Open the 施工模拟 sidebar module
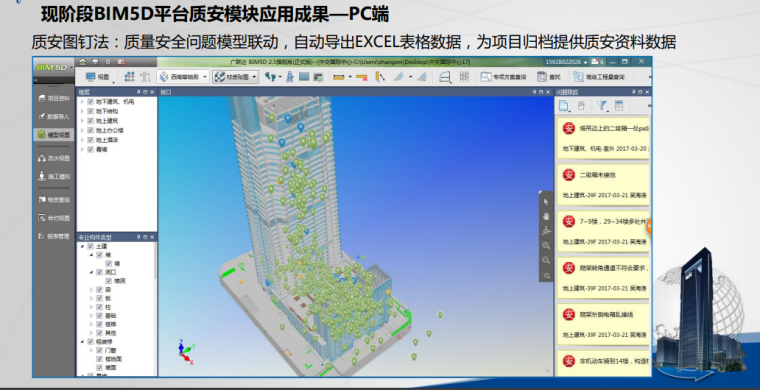Screen dimensions: 760x390 [x=54, y=177]
